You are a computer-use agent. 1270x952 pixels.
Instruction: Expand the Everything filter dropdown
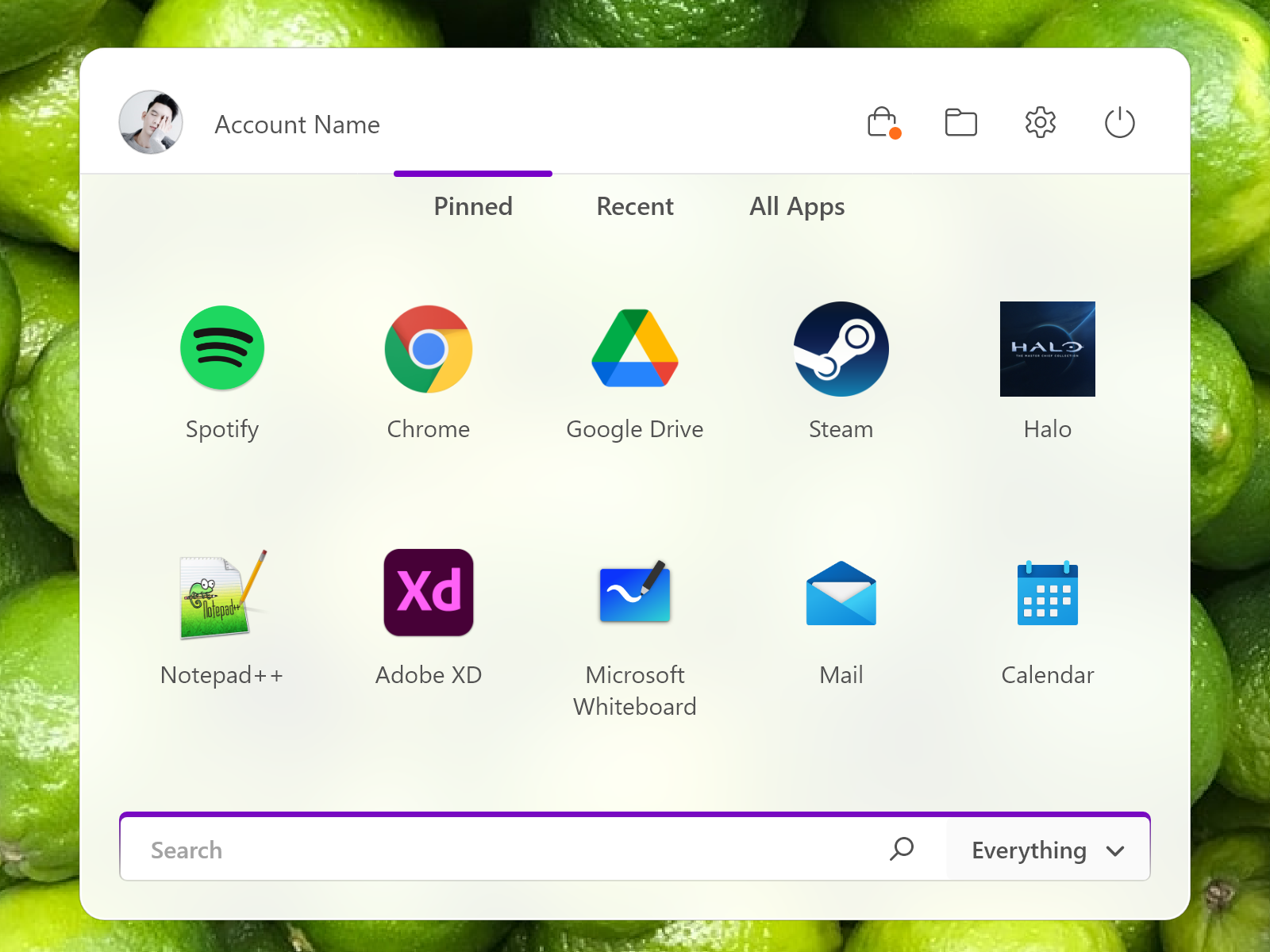pos(1048,850)
